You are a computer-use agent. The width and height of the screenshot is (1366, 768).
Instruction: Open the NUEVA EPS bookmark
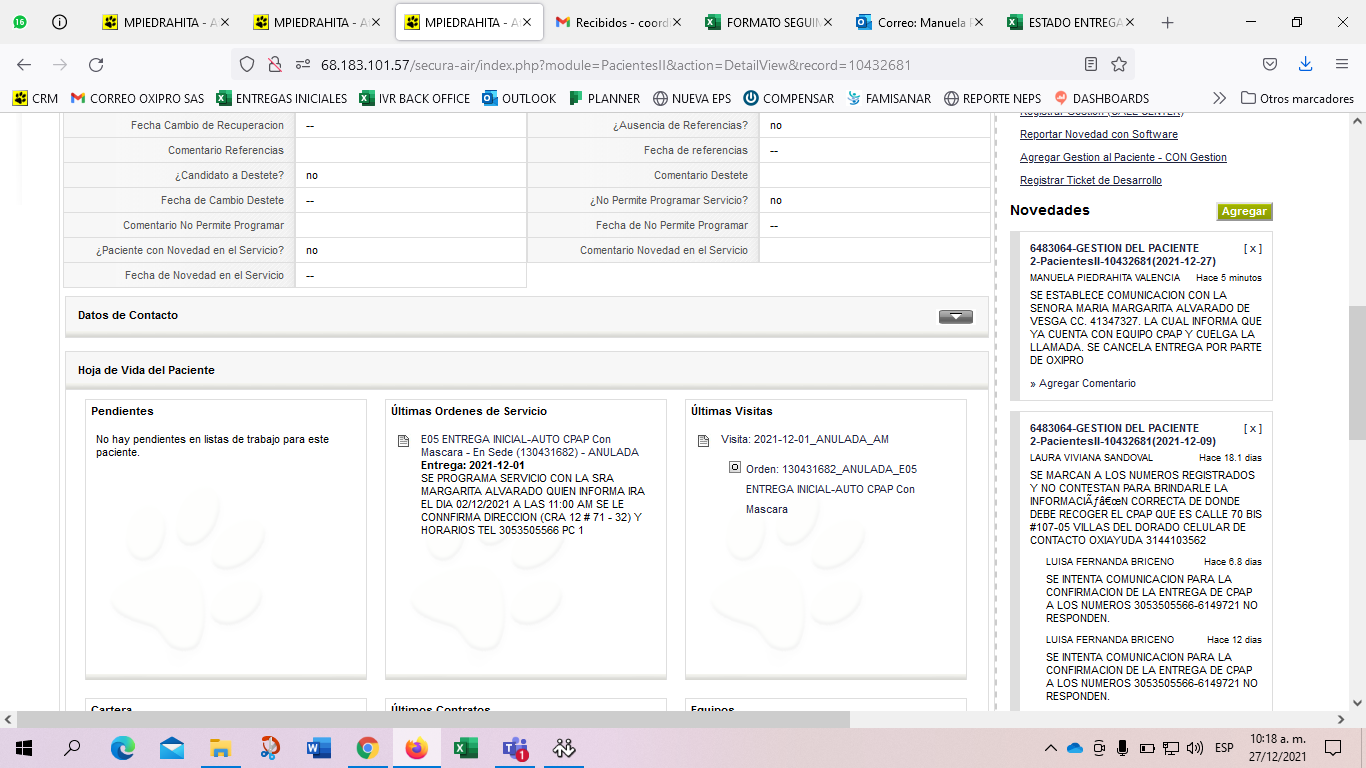click(692, 98)
